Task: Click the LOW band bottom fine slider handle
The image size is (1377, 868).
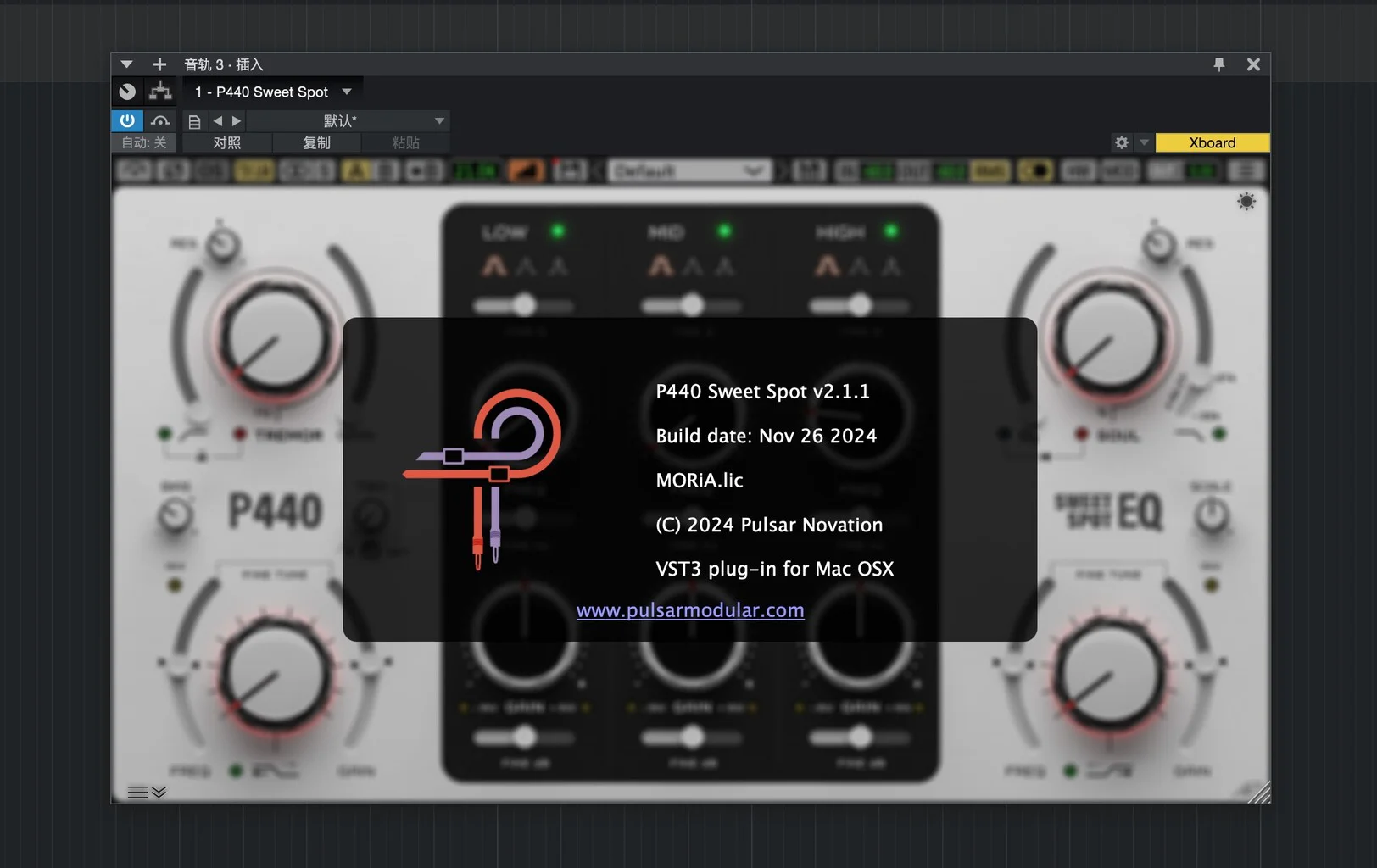Action: click(x=525, y=737)
